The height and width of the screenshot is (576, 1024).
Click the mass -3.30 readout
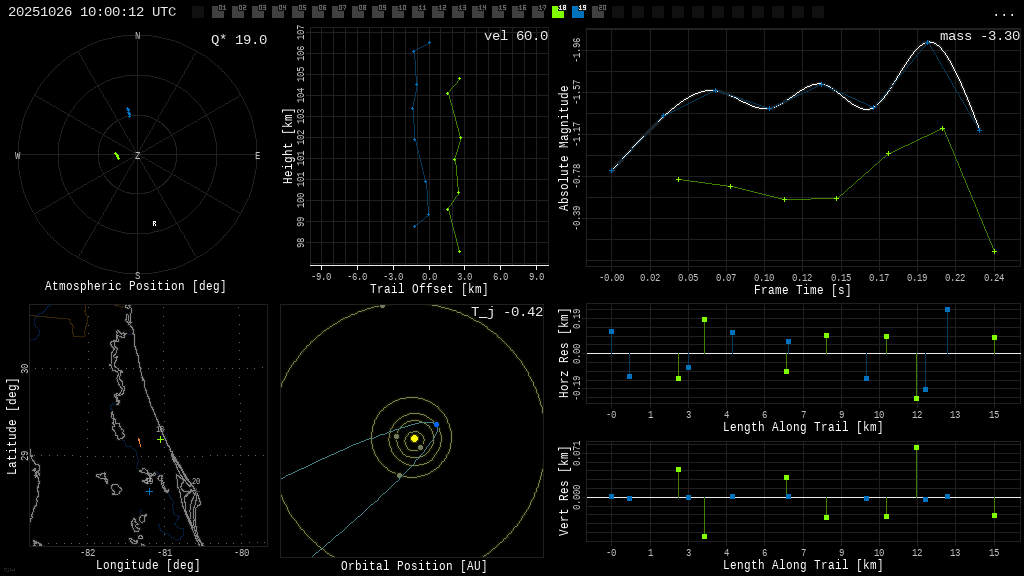(979, 36)
